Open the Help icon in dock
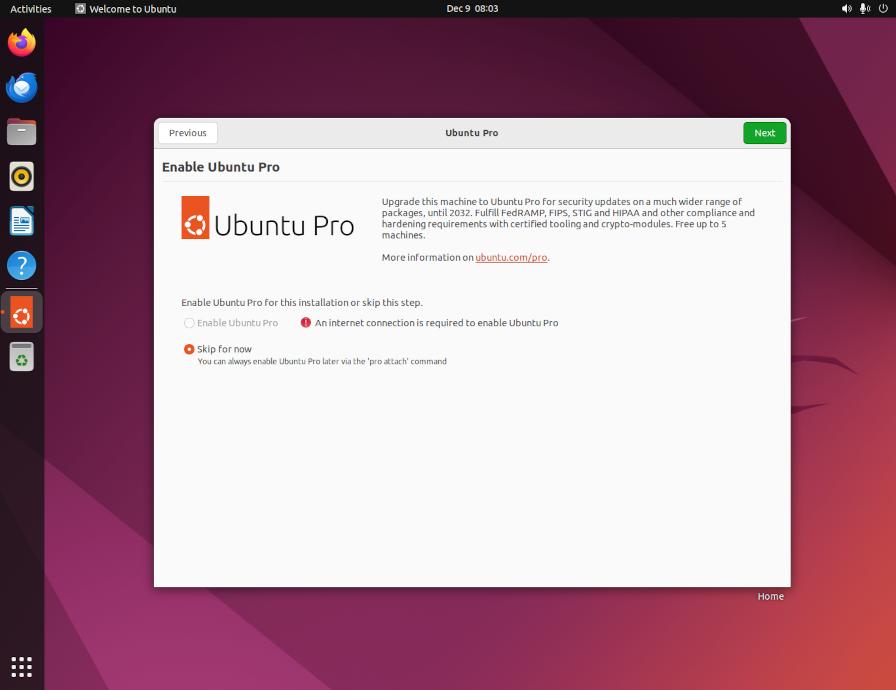896x690 pixels. pyautogui.click(x=22, y=266)
